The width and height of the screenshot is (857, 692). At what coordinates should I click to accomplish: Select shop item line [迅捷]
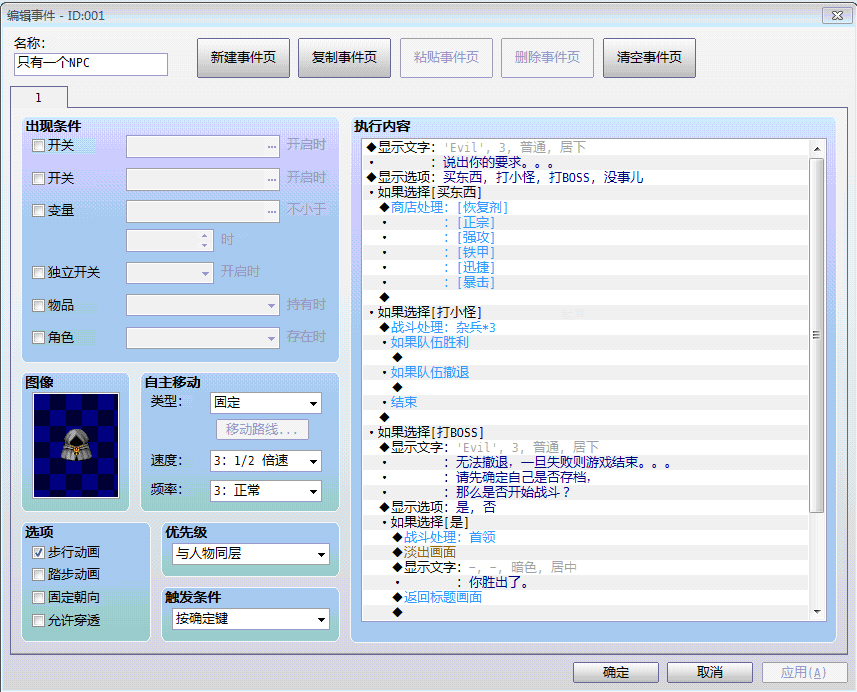pyautogui.click(x=585, y=267)
